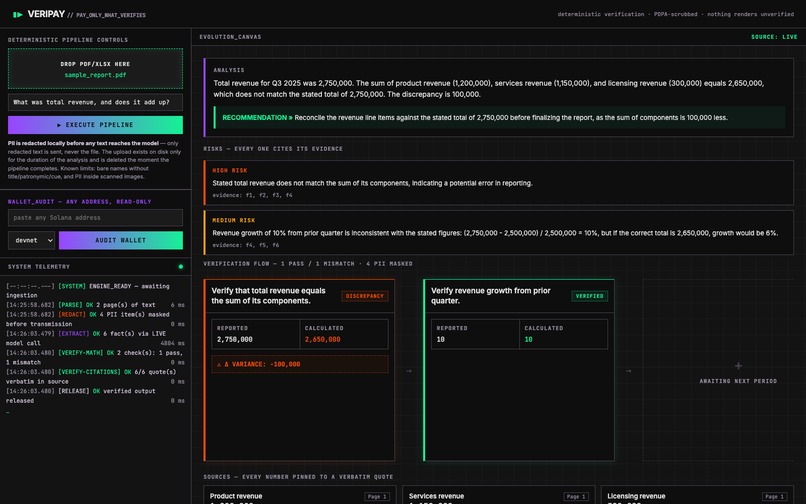Click the Recommendation heading in the analysis

(x=258, y=118)
